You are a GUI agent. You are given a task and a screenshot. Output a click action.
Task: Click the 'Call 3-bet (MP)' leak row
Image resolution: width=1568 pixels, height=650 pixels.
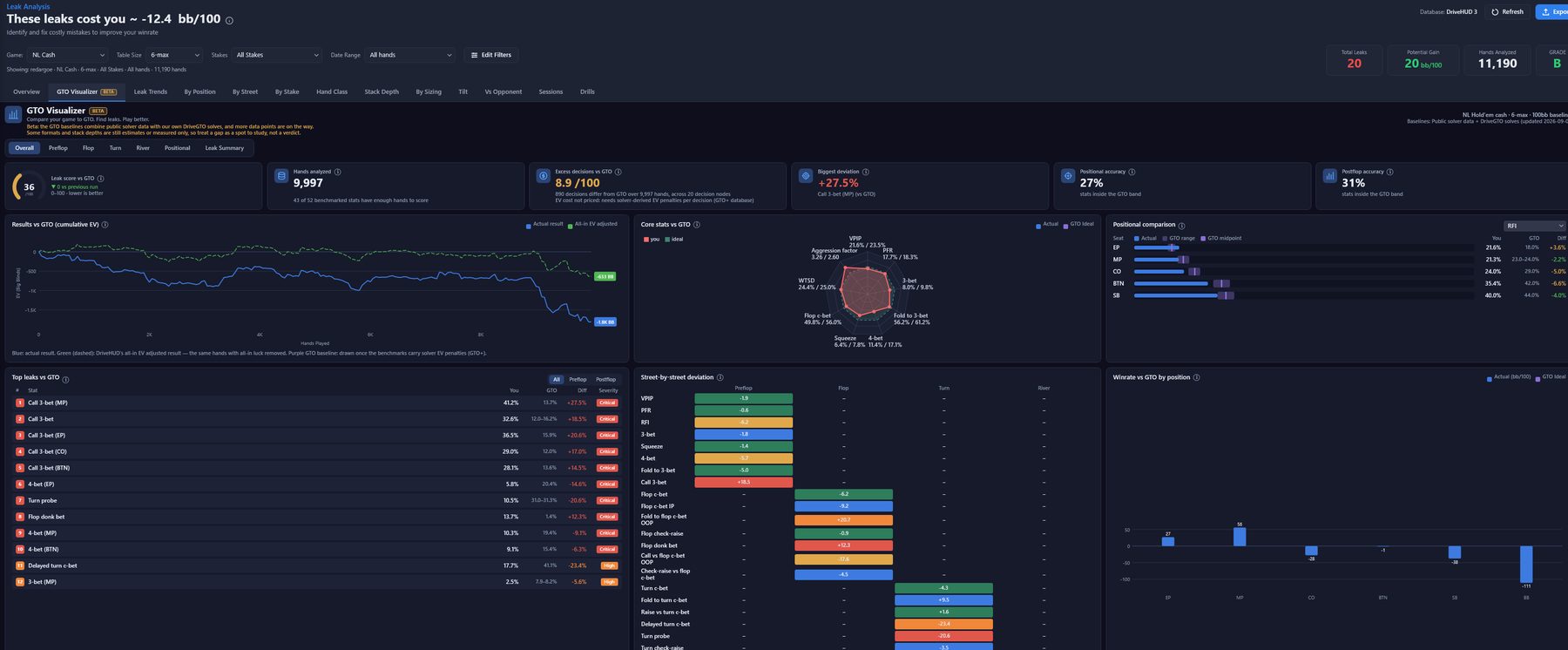(x=317, y=403)
